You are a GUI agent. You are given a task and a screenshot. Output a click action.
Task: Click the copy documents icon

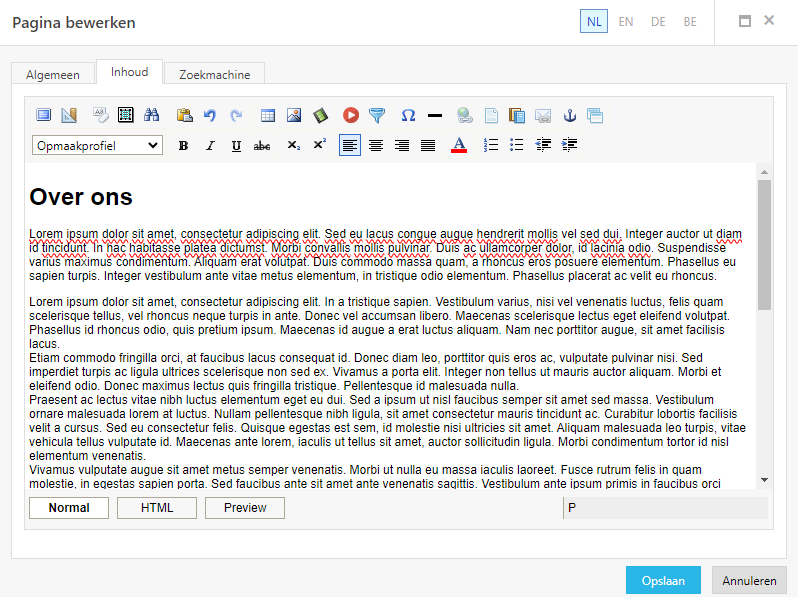pyautogui.click(x=517, y=115)
